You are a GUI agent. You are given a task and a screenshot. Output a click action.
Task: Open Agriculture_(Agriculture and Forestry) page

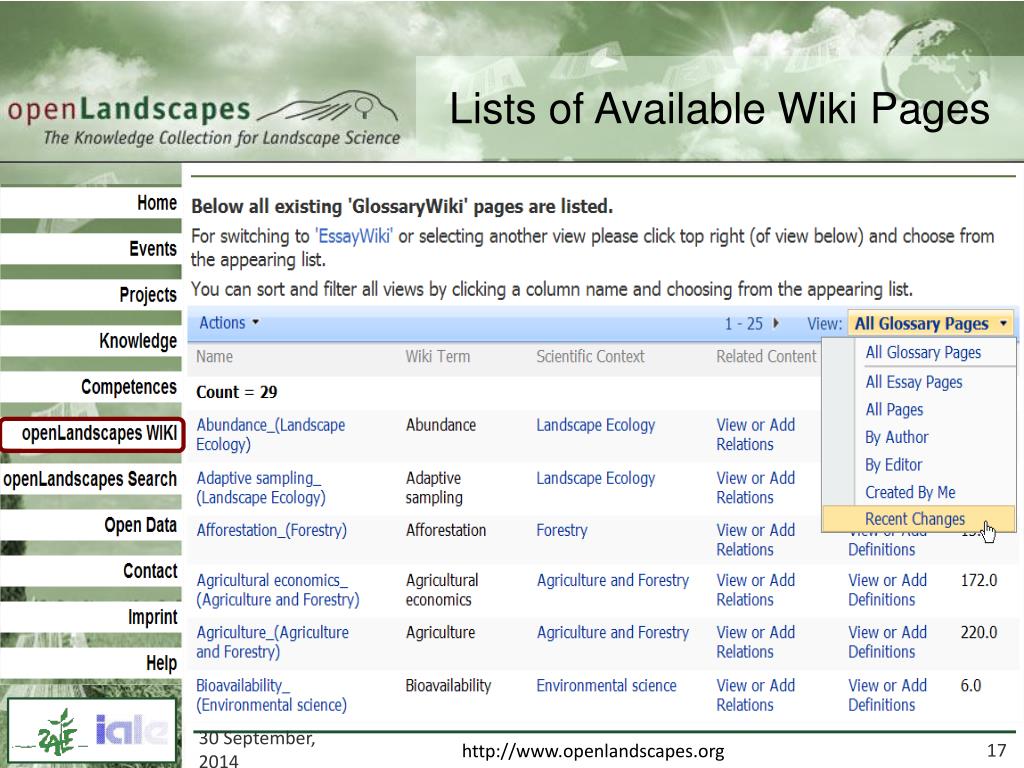pos(272,643)
